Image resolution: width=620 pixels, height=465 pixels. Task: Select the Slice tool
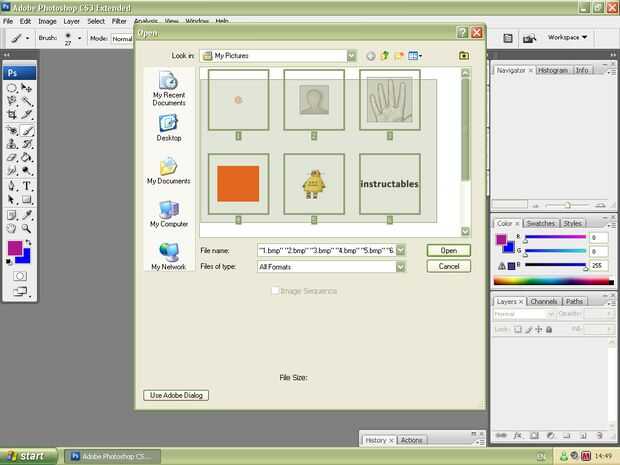click(26, 115)
